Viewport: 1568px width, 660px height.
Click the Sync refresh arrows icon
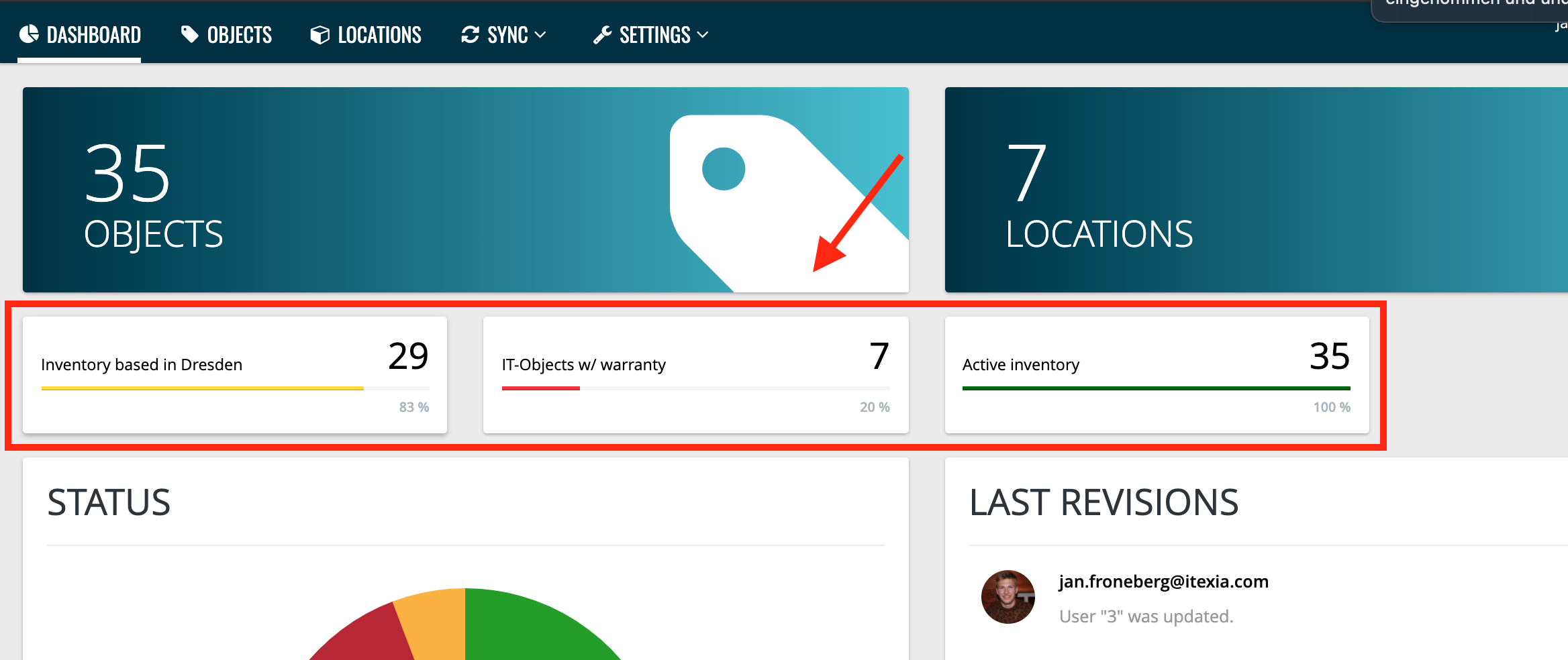click(470, 35)
